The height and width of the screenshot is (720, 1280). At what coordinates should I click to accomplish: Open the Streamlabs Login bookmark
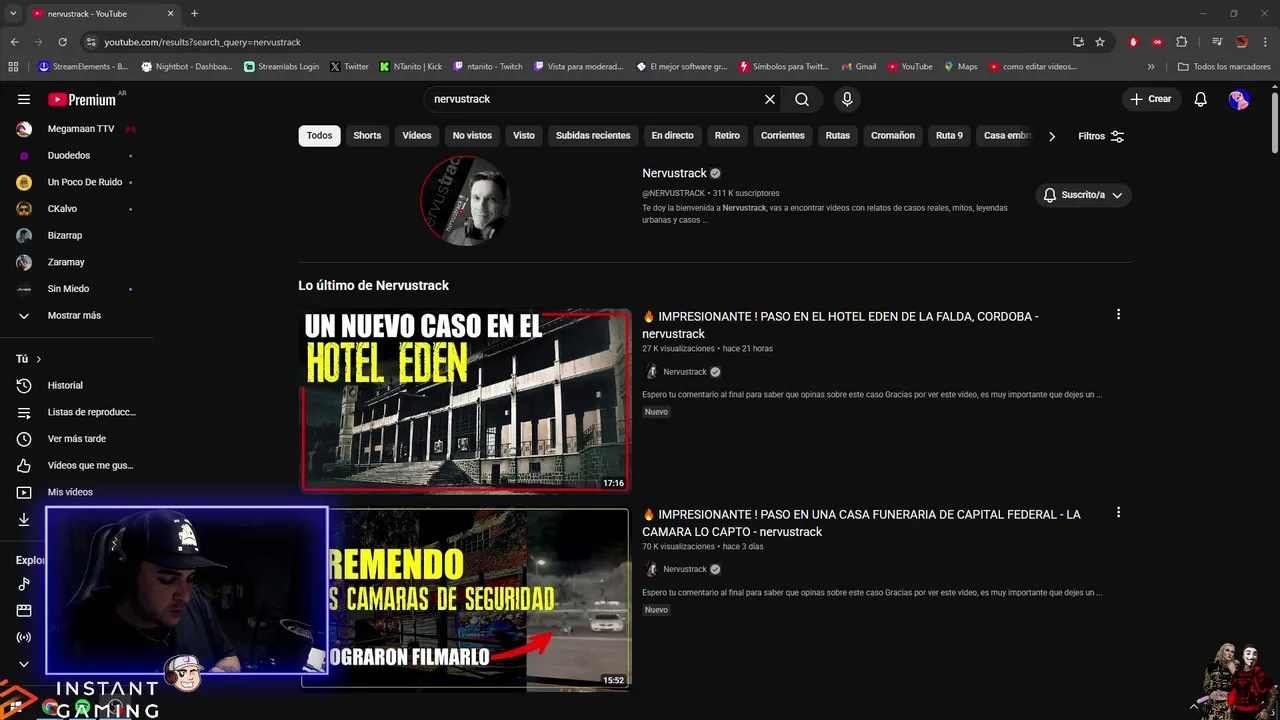click(x=281, y=67)
